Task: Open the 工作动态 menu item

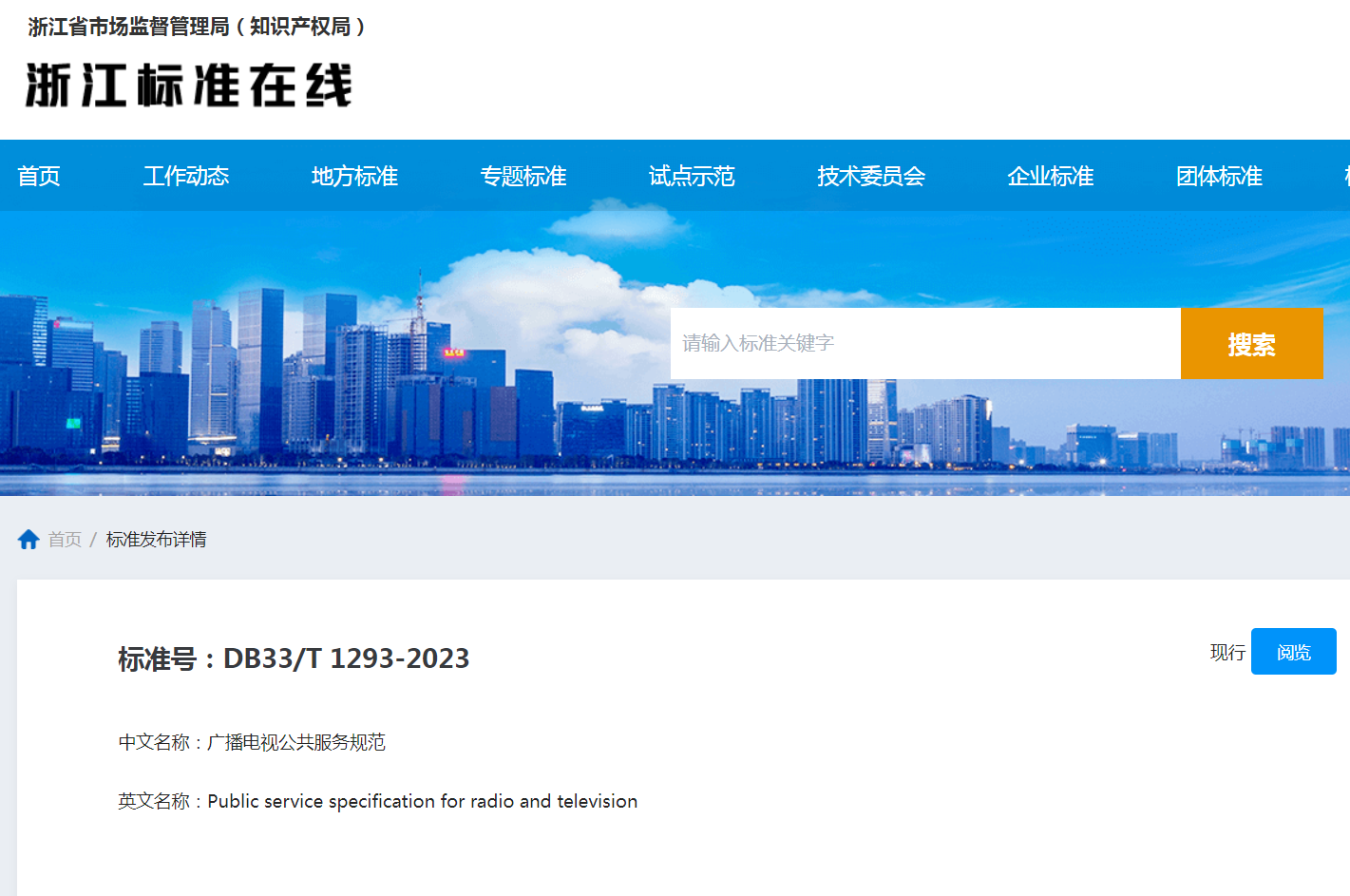Action: pos(186,176)
